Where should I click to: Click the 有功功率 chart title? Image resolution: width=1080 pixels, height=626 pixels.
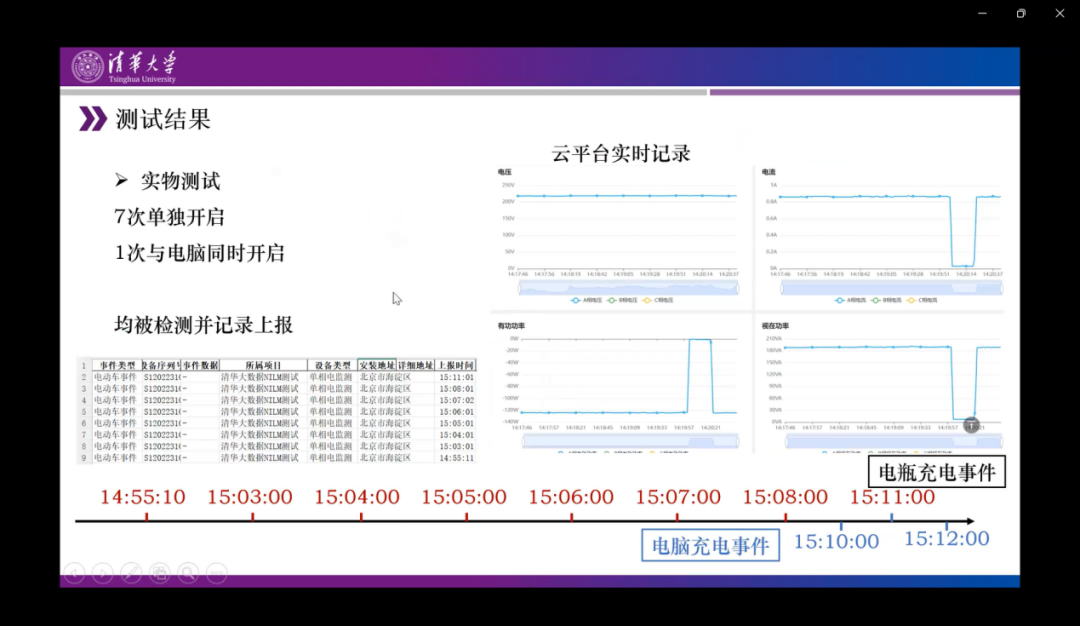(x=511, y=326)
